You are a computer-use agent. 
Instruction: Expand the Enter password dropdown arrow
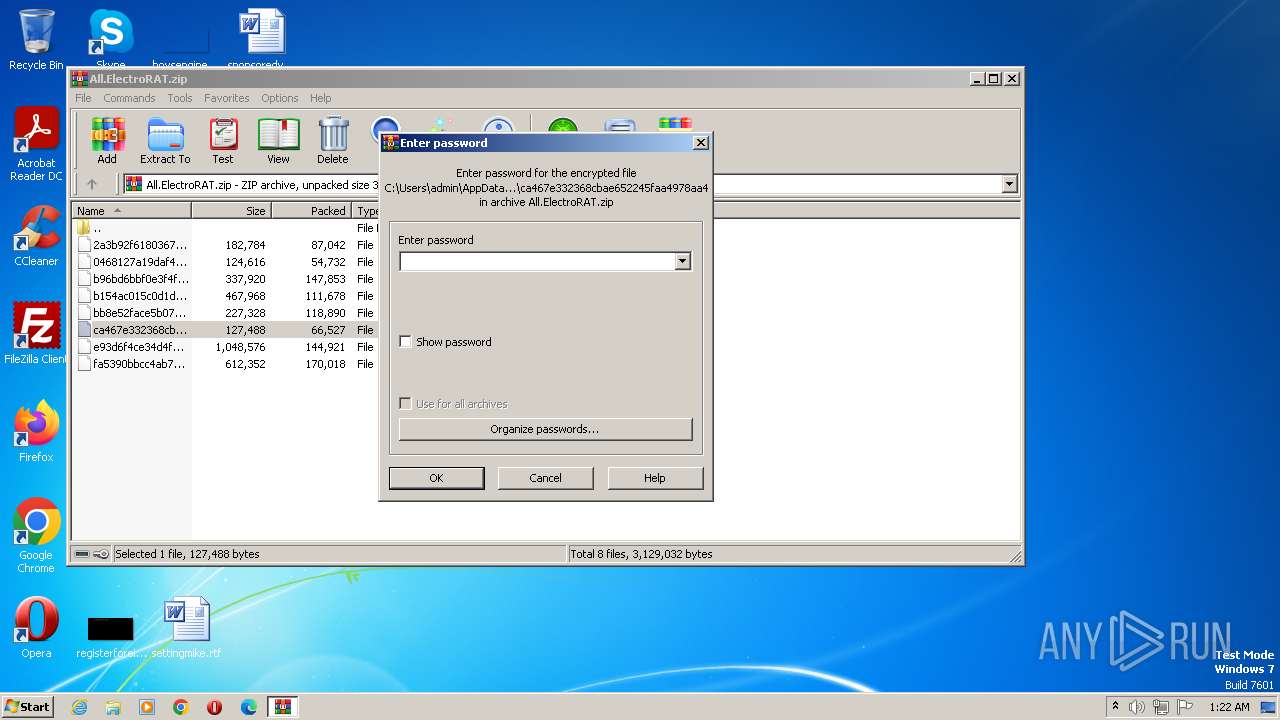click(682, 261)
